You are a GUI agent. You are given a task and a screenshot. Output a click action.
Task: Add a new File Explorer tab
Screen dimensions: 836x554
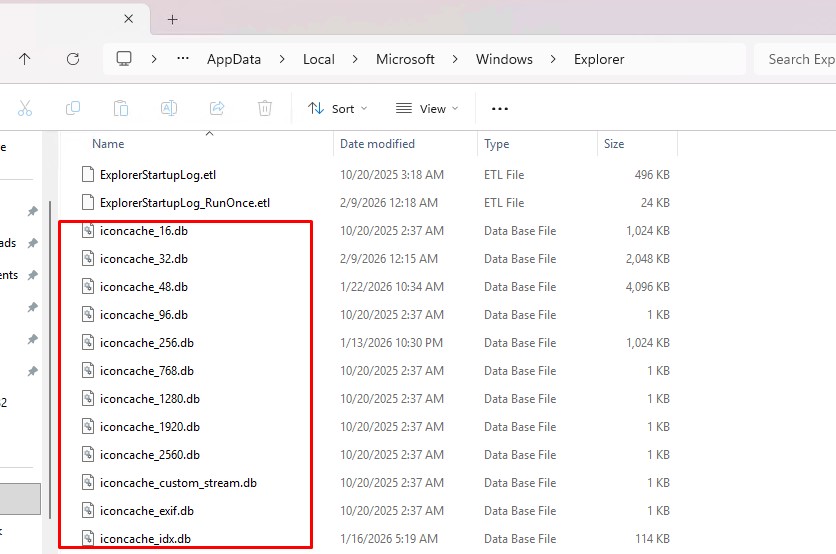172,20
